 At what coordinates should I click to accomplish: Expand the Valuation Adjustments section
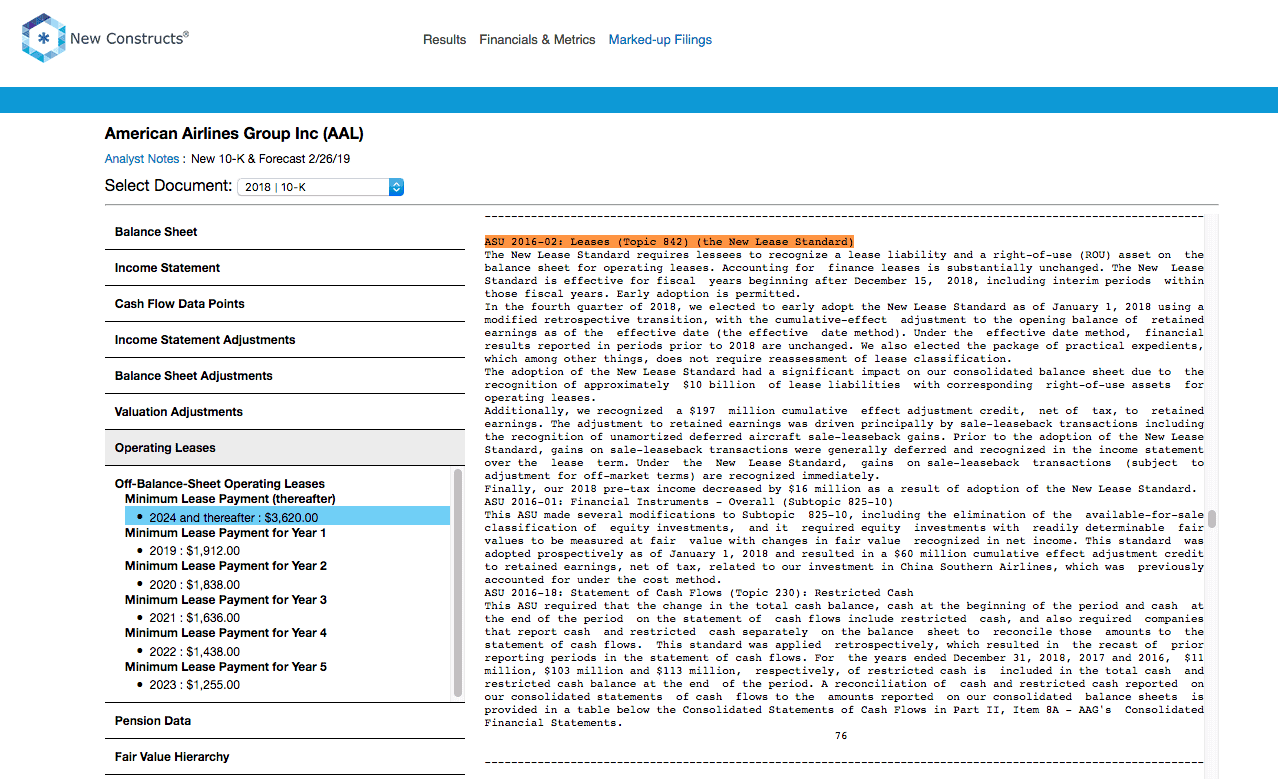point(285,412)
